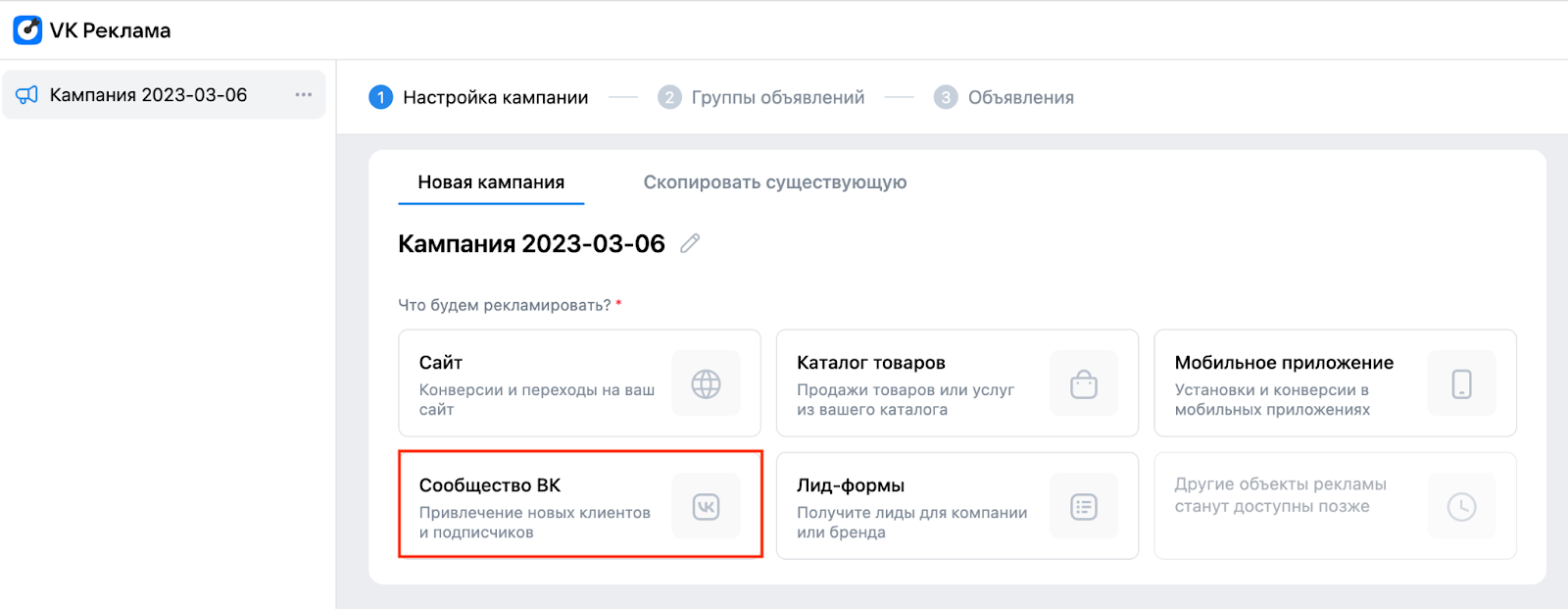
Task: Switch to the Новая кампания tab
Action: pyautogui.click(x=491, y=182)
